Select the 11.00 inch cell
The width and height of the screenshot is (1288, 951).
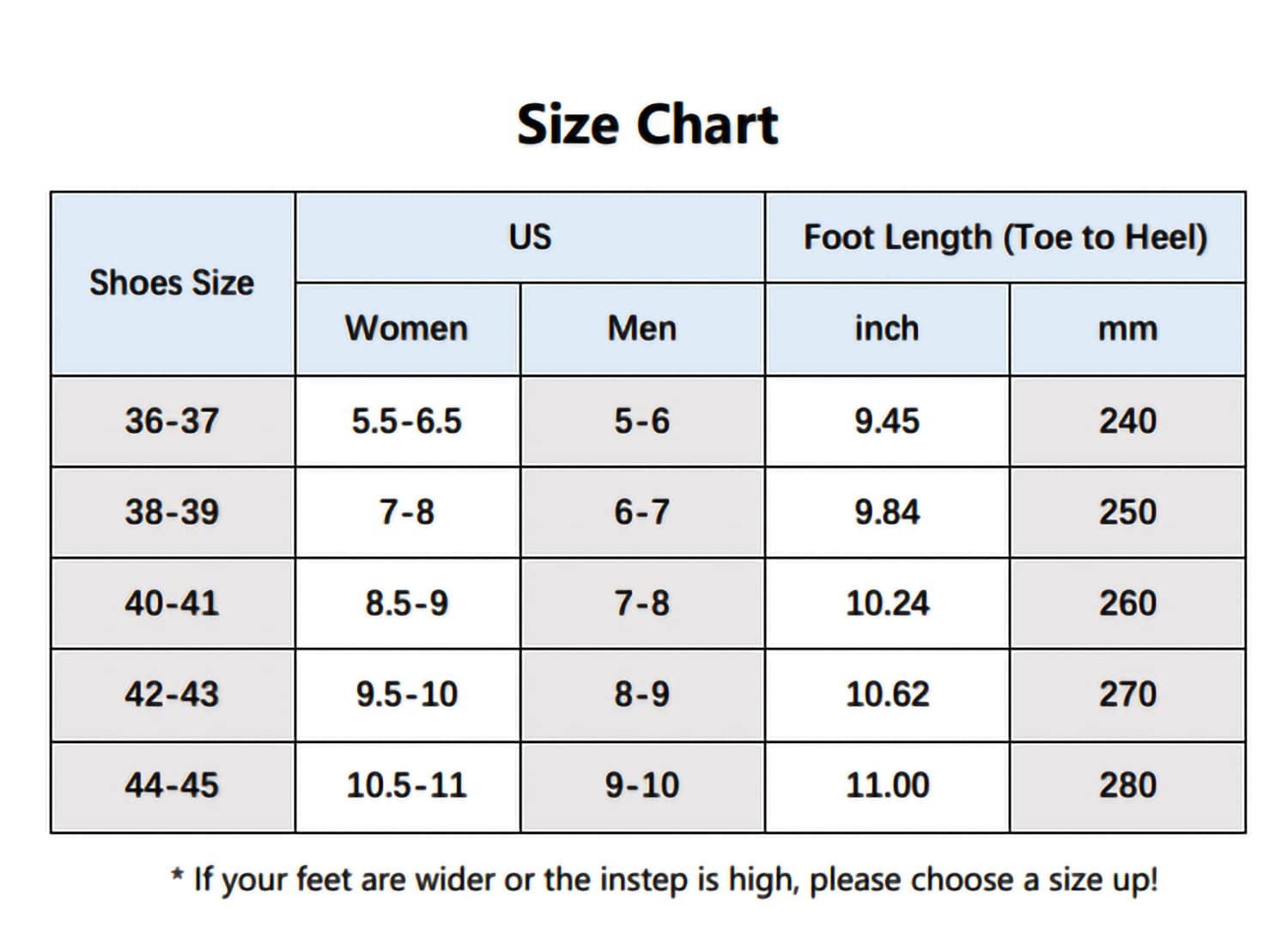(x=887, y=786)
